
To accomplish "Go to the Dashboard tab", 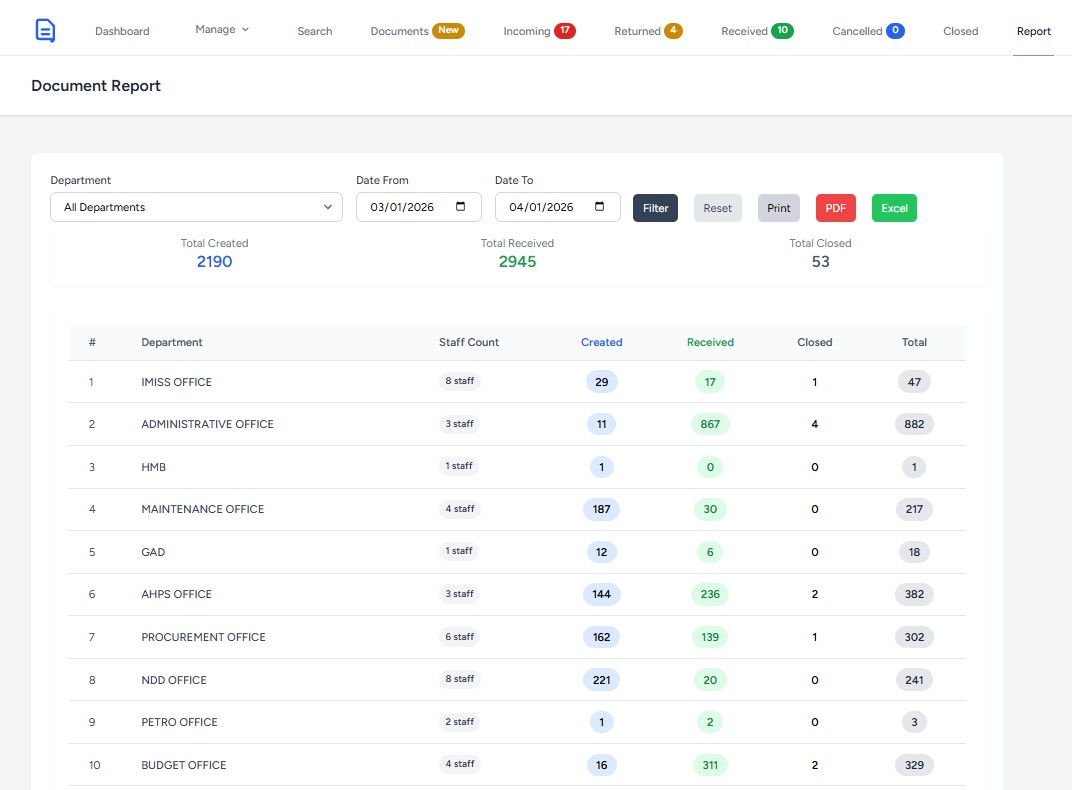I will coord(122,31).
